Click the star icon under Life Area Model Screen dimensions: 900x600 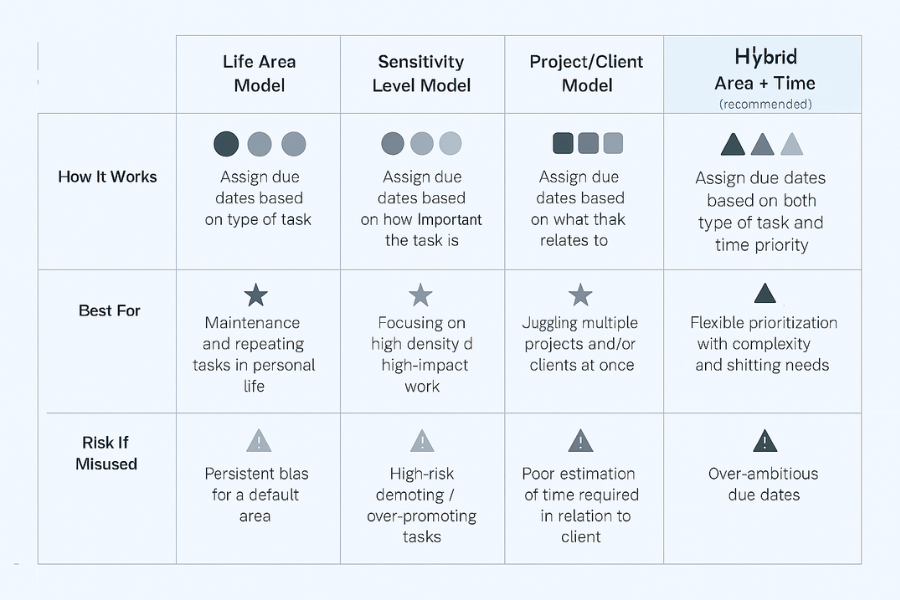[x=256, y=295]
